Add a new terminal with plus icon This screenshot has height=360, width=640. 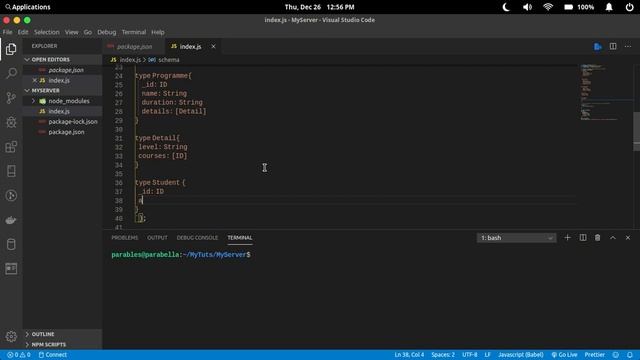(x=567, y=238)
